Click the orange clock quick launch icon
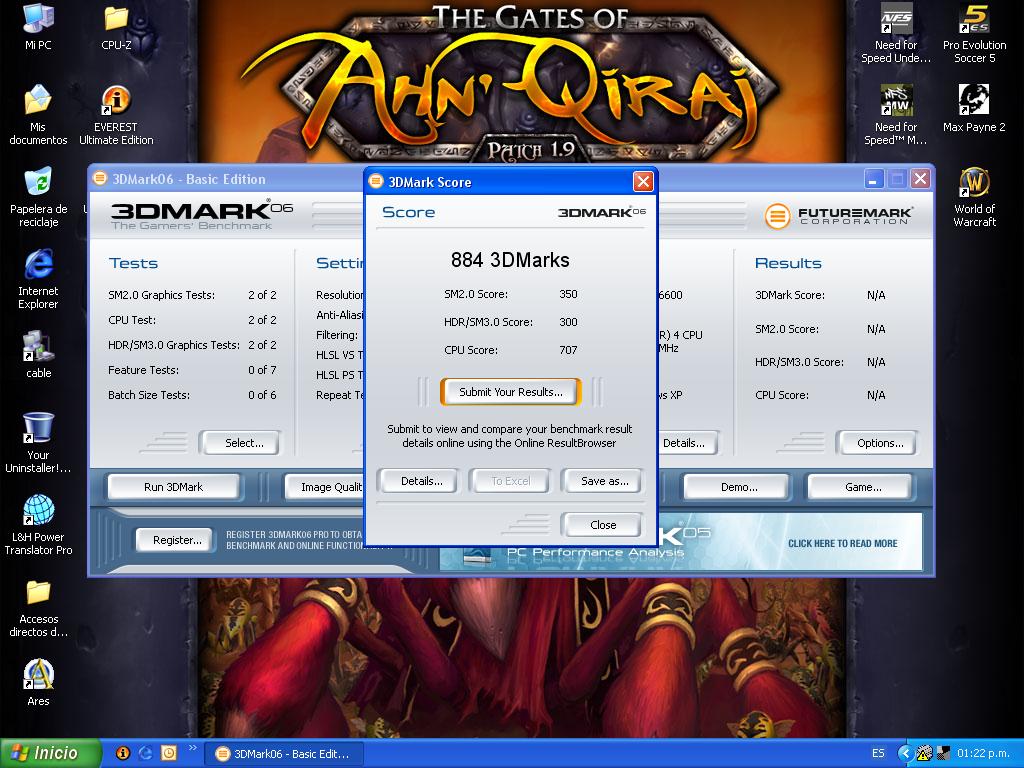 point(168,753)
